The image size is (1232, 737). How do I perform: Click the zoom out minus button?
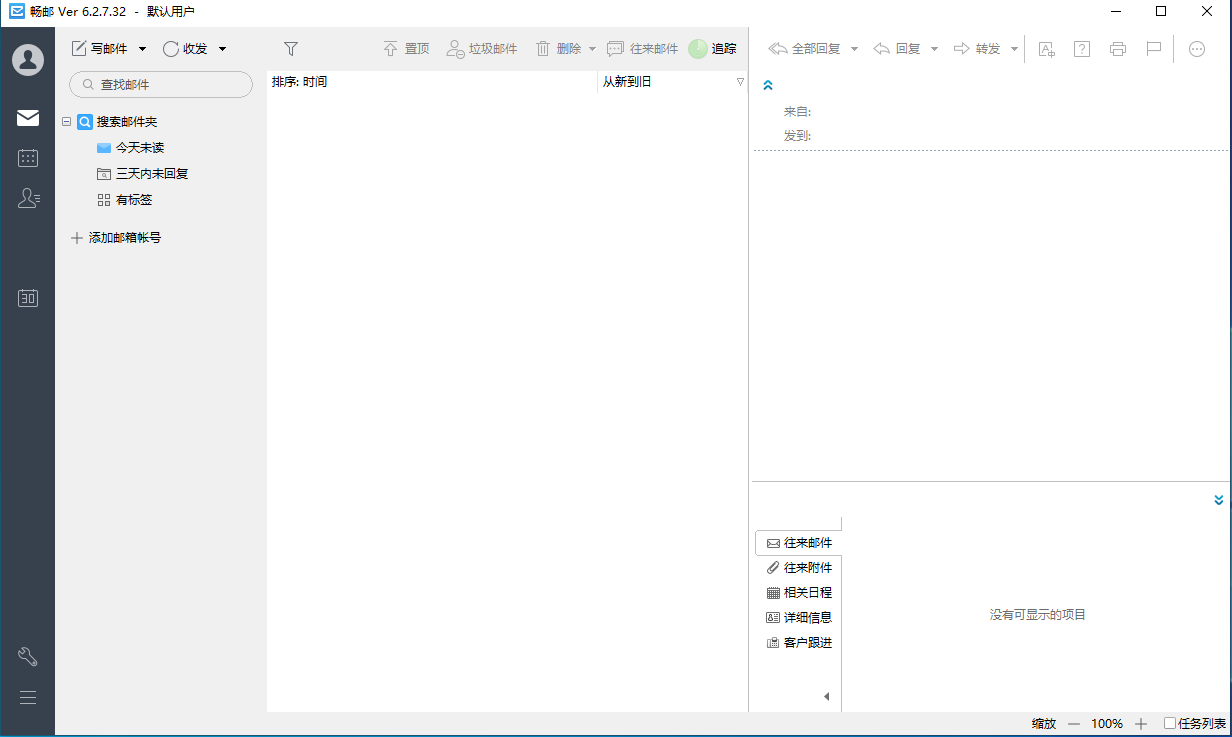pos(1074,724)
